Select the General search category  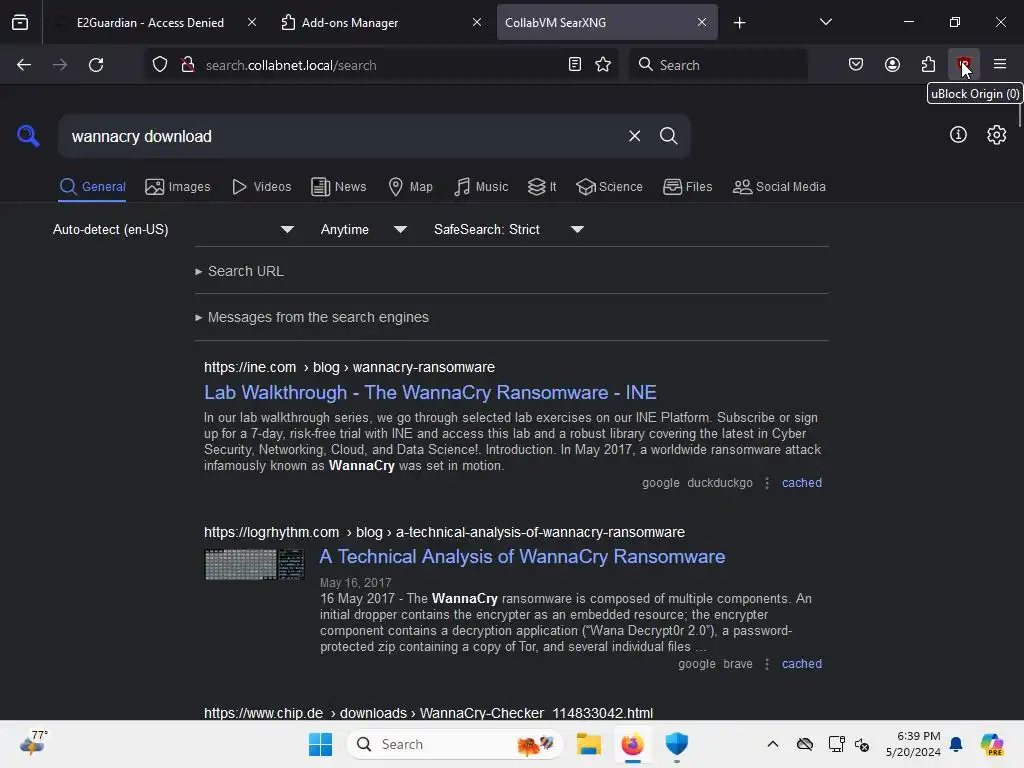pyautogui.click(x=92, y=187)
